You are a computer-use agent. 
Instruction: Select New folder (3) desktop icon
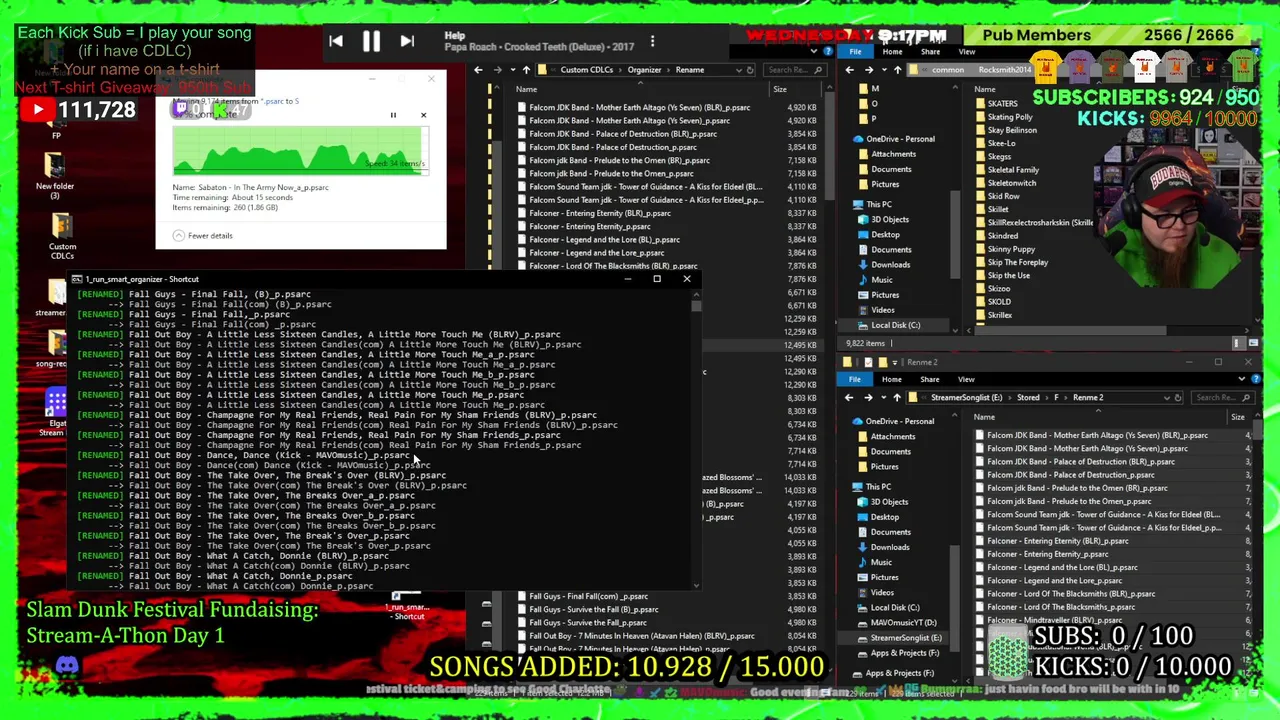pos(55,176)
